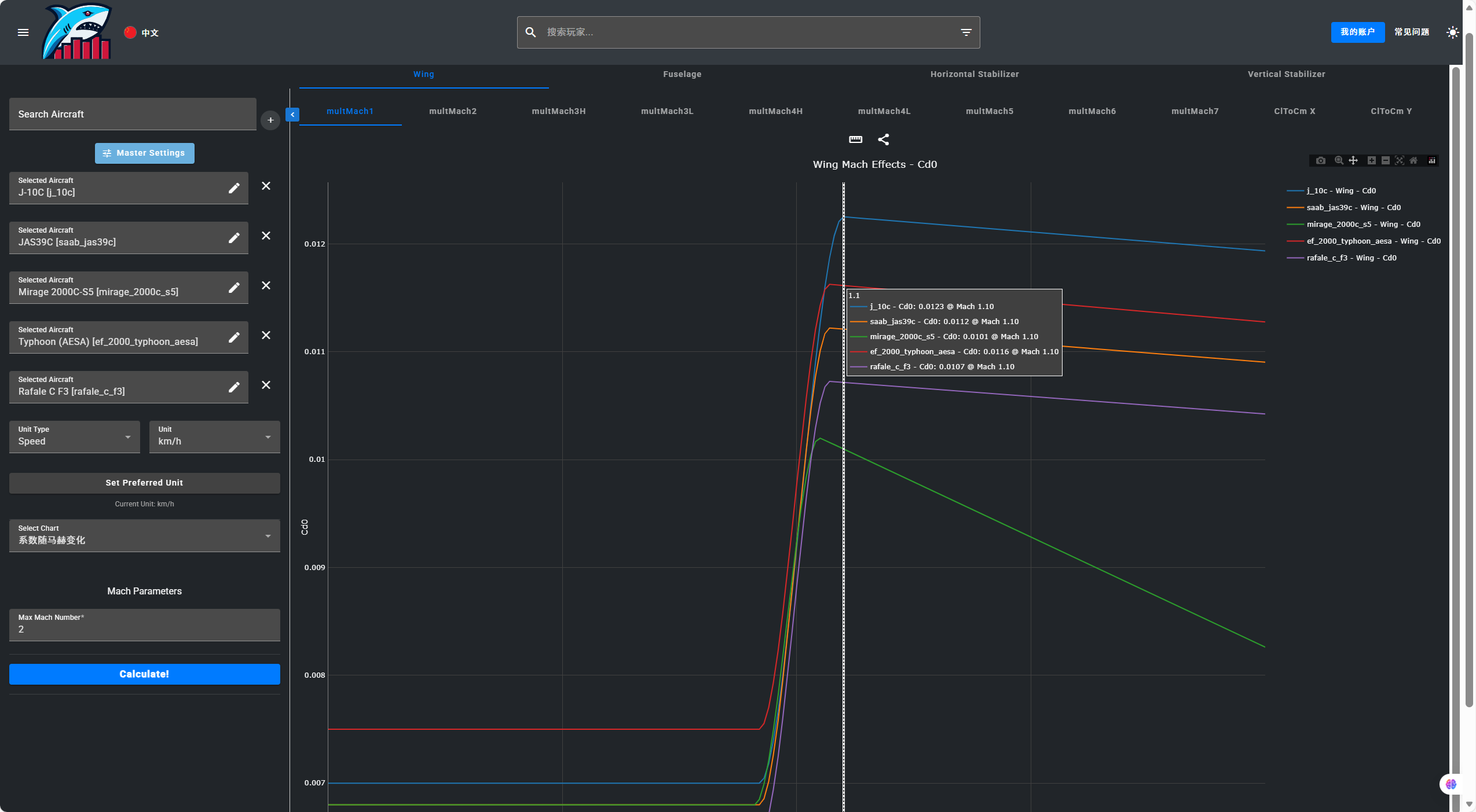Image resolution: width=1476 pixels, height=812 pixels.
Task: Edit the Rafale C F3 selection
Action: click(x=234, y=387)
